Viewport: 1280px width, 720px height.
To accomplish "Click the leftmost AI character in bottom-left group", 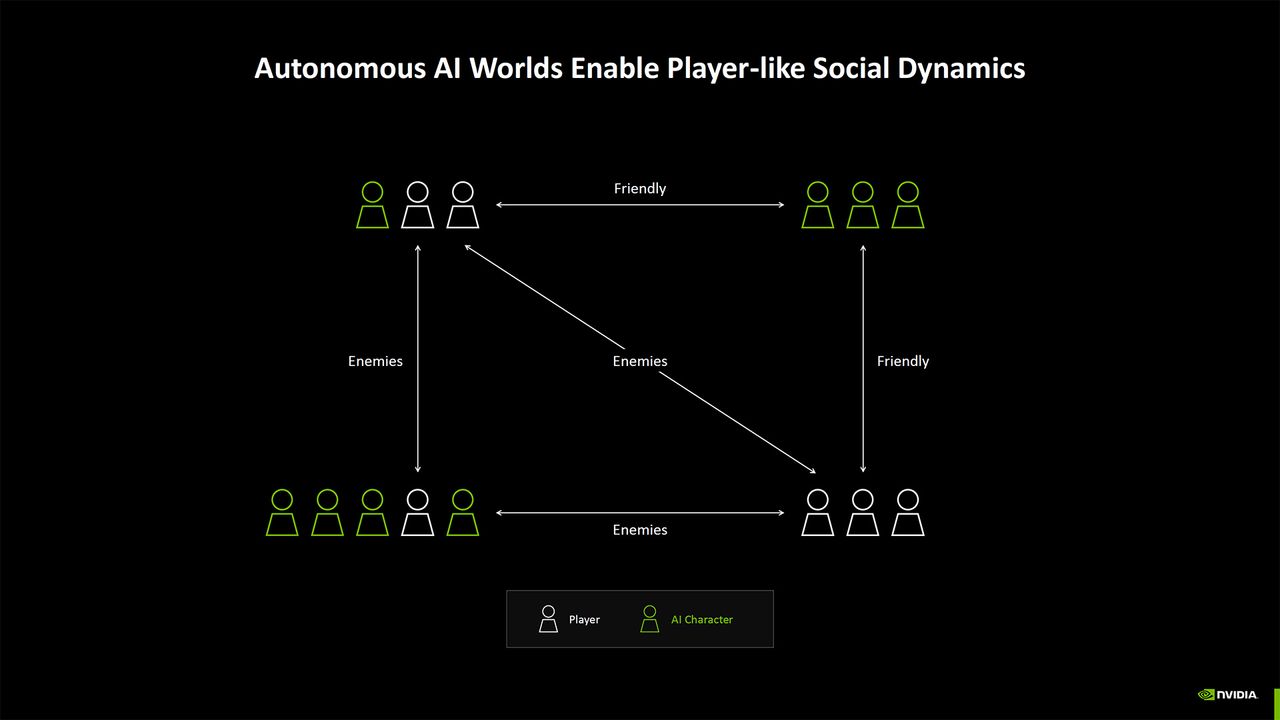I will [x=283, y=512].
